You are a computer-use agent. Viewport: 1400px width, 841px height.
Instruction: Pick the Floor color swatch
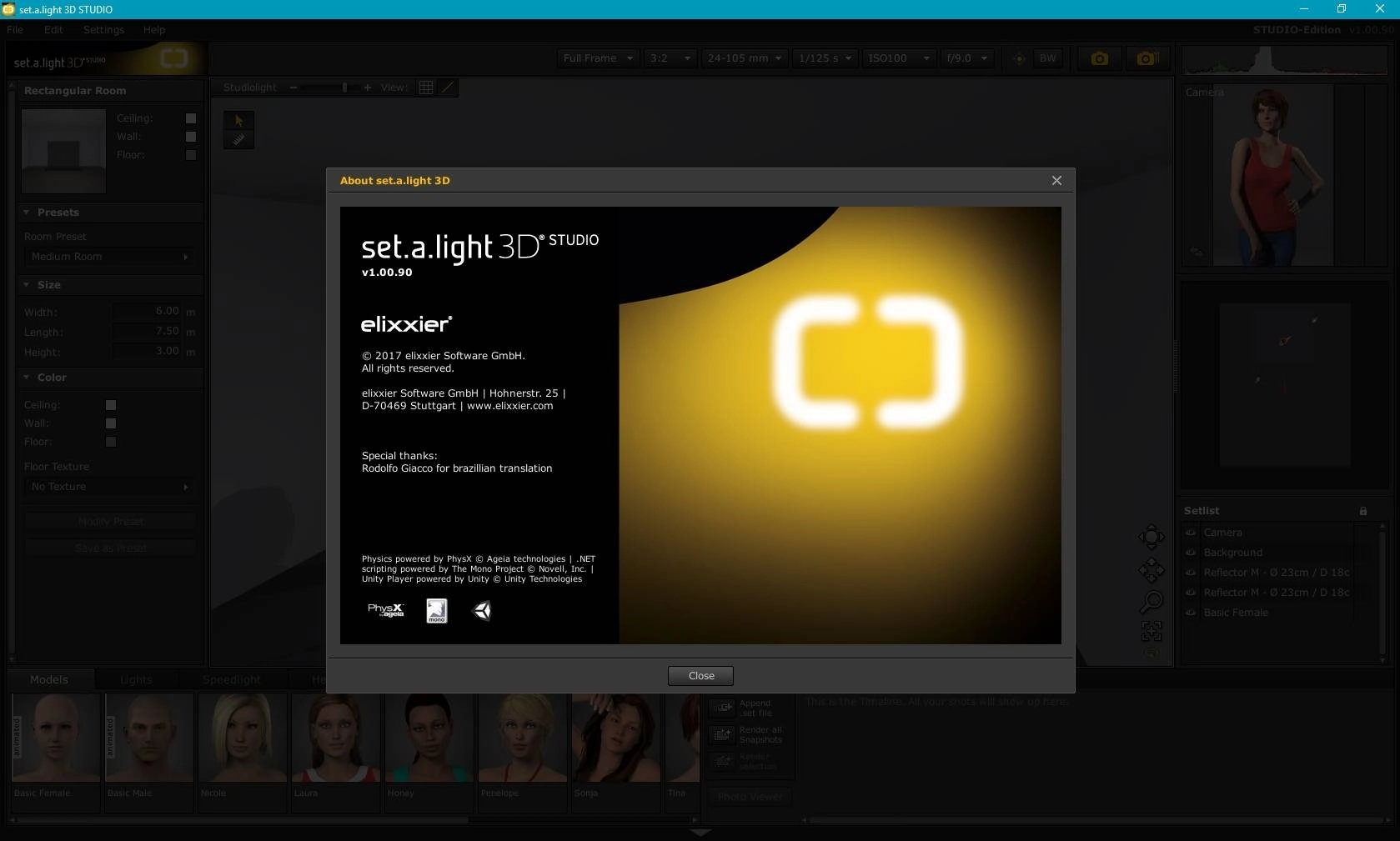(x=111, y=442)
